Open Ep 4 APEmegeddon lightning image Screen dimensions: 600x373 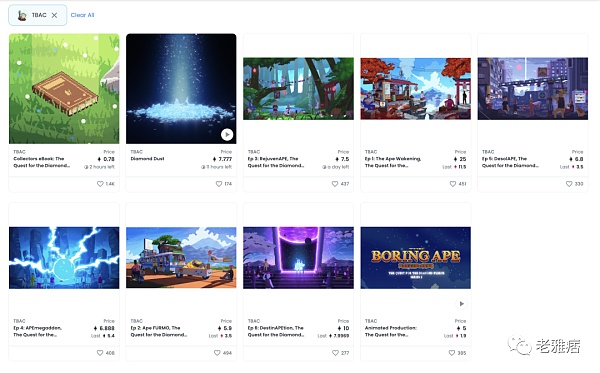(64, 258)
